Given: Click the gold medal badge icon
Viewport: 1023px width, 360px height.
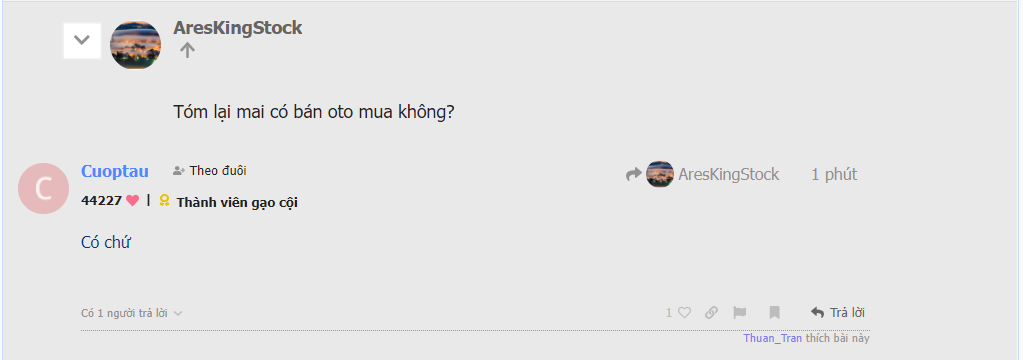Looking at the screenshot, I should (x=164, y=200).
